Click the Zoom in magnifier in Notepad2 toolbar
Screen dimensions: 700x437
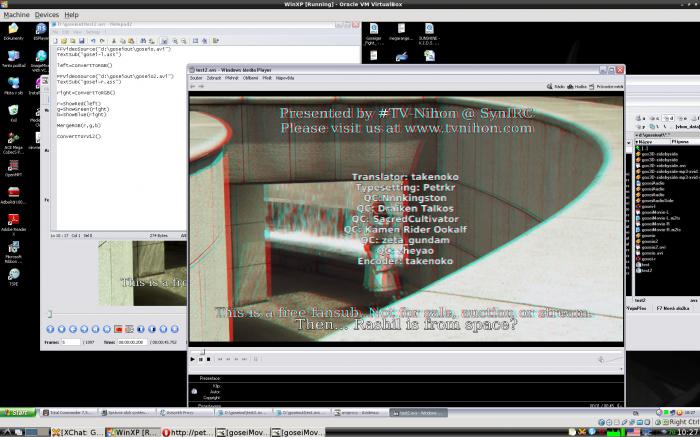click(x=175, y=41)
